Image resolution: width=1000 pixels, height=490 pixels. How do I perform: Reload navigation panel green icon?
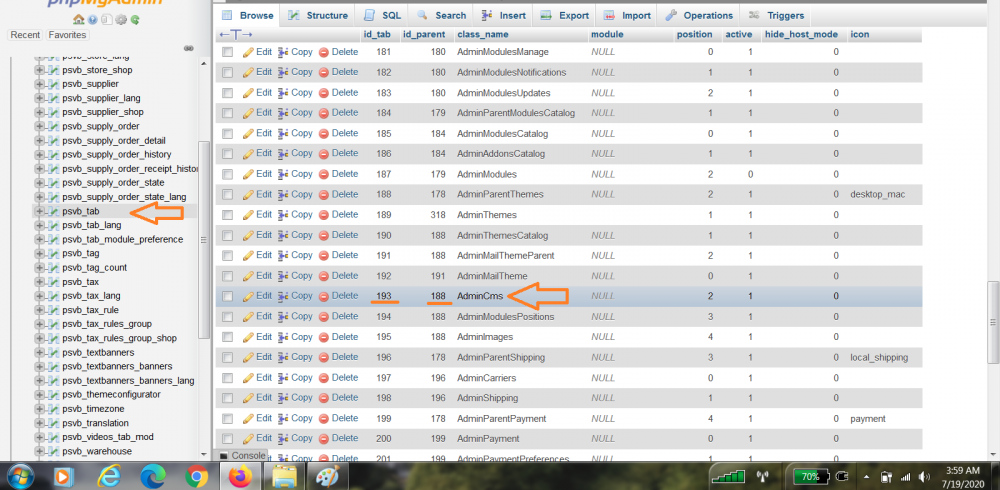pyautogui.click(x=135, y=20)
